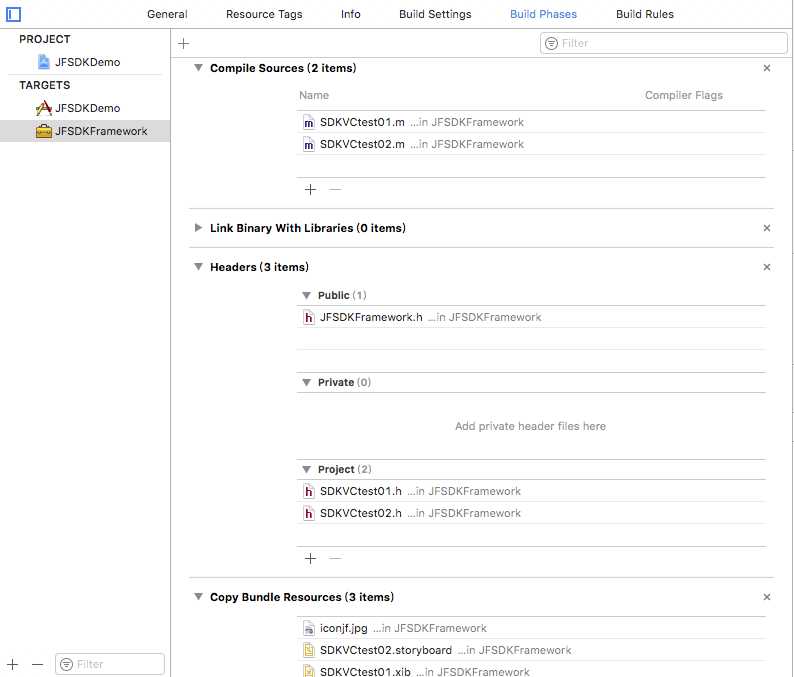Select the JFSDKDemo app target
Screen dimensions: 794x677
(87, 108)
